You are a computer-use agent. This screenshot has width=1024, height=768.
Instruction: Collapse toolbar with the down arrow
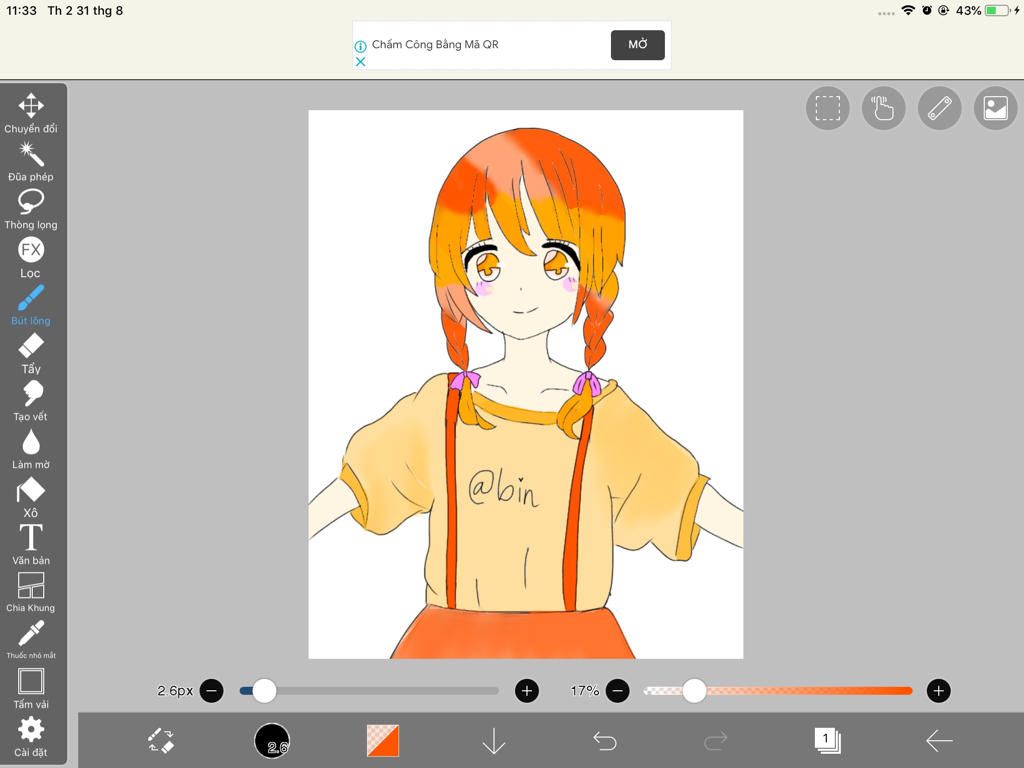click(x=494, y=741)
